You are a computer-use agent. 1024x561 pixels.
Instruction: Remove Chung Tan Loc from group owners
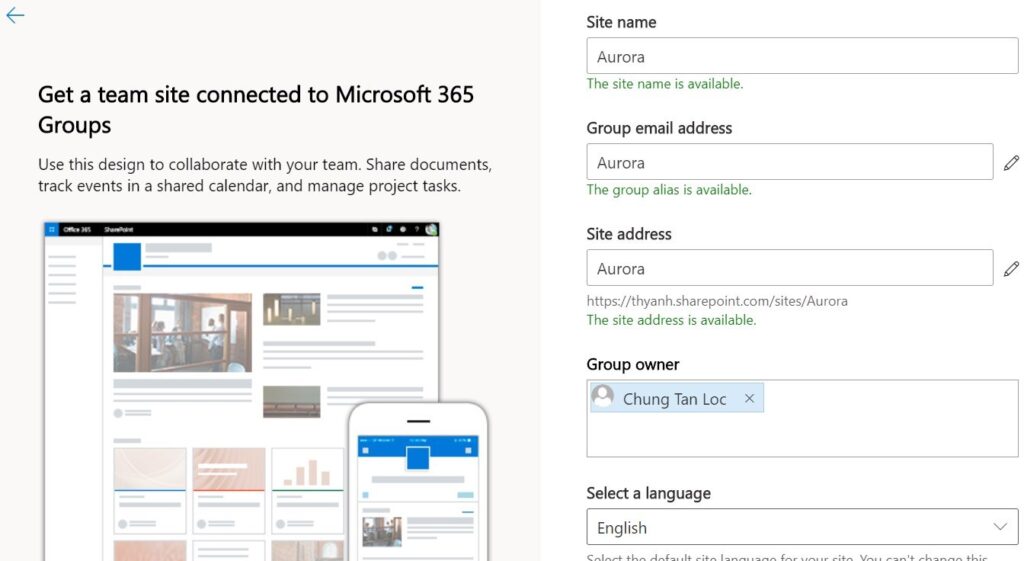click(749, 398)
